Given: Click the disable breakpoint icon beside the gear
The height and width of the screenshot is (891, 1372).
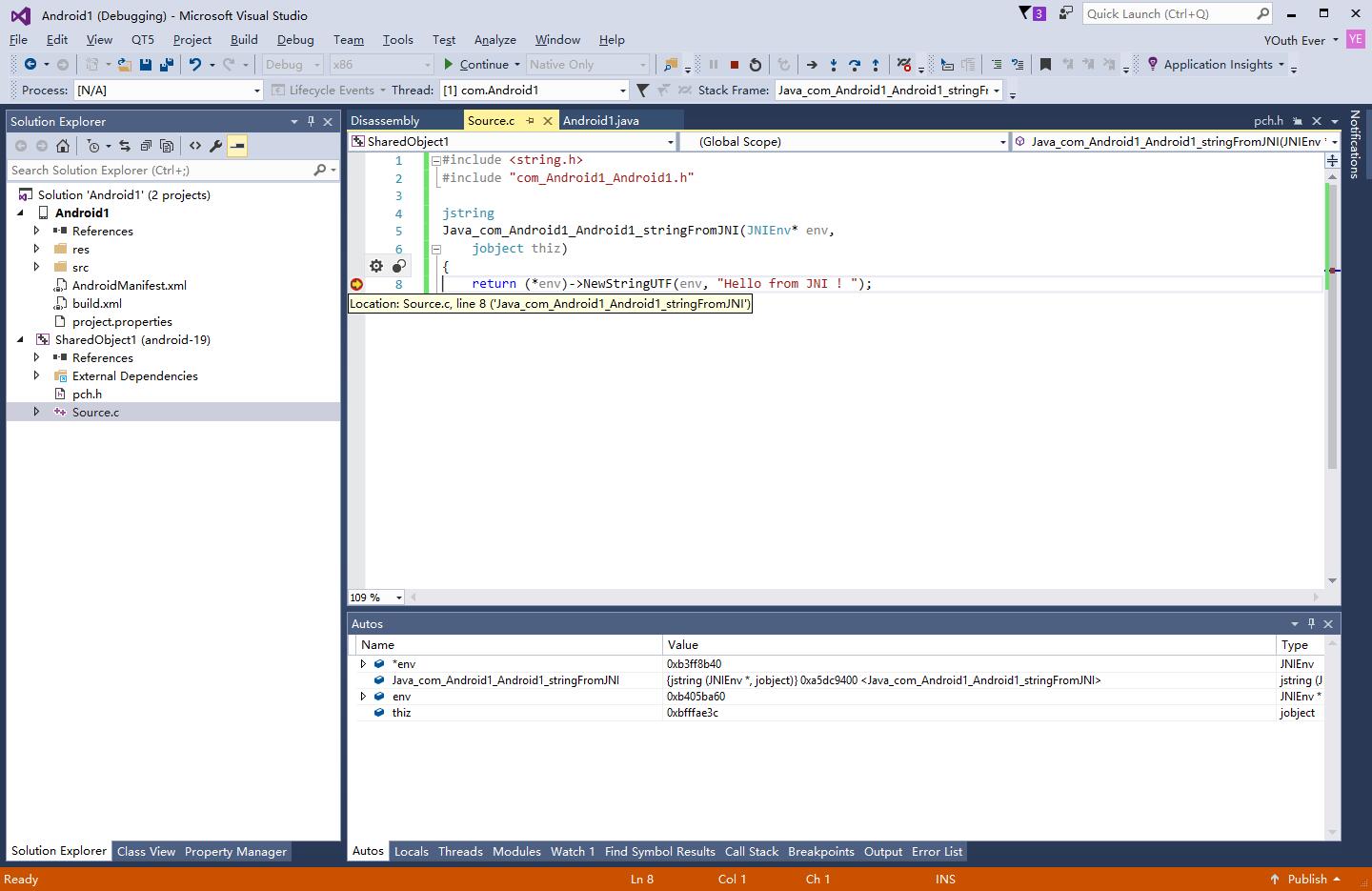Looking at the screenshot, I should (x=399, y=267).
